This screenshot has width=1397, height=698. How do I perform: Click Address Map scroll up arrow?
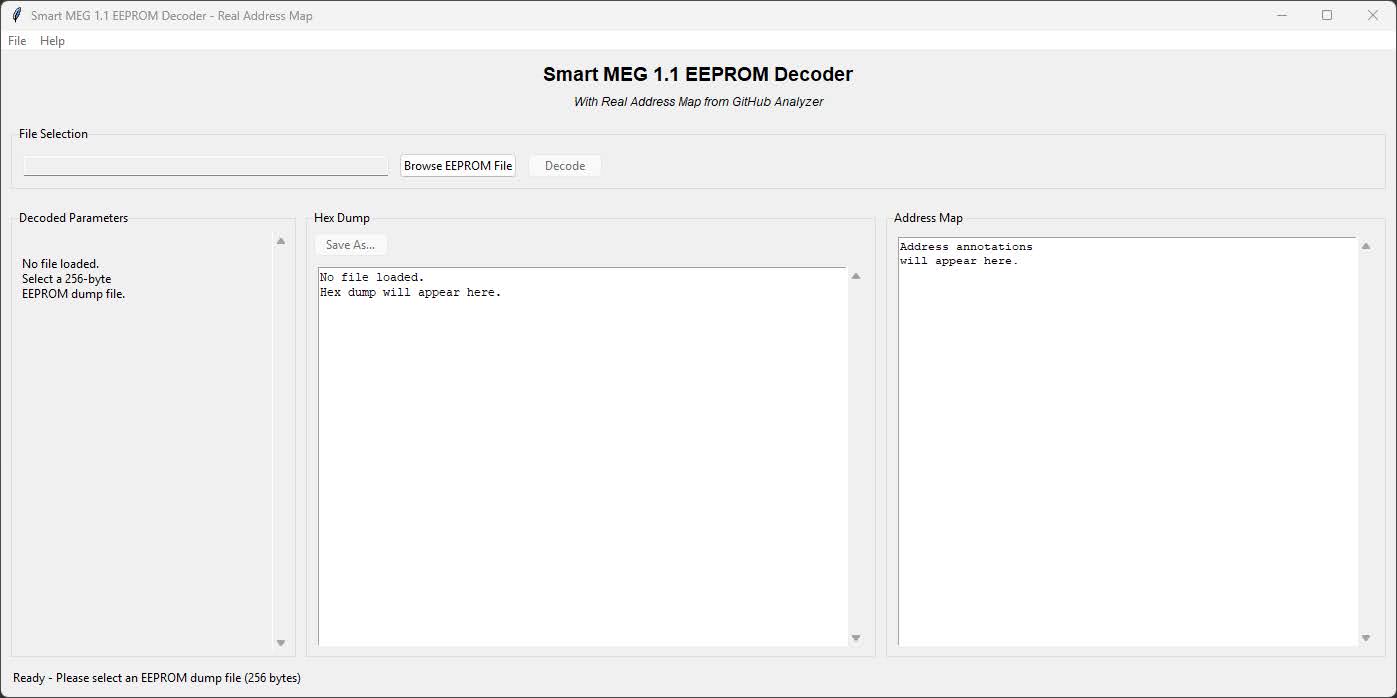tap(1366, 246)
